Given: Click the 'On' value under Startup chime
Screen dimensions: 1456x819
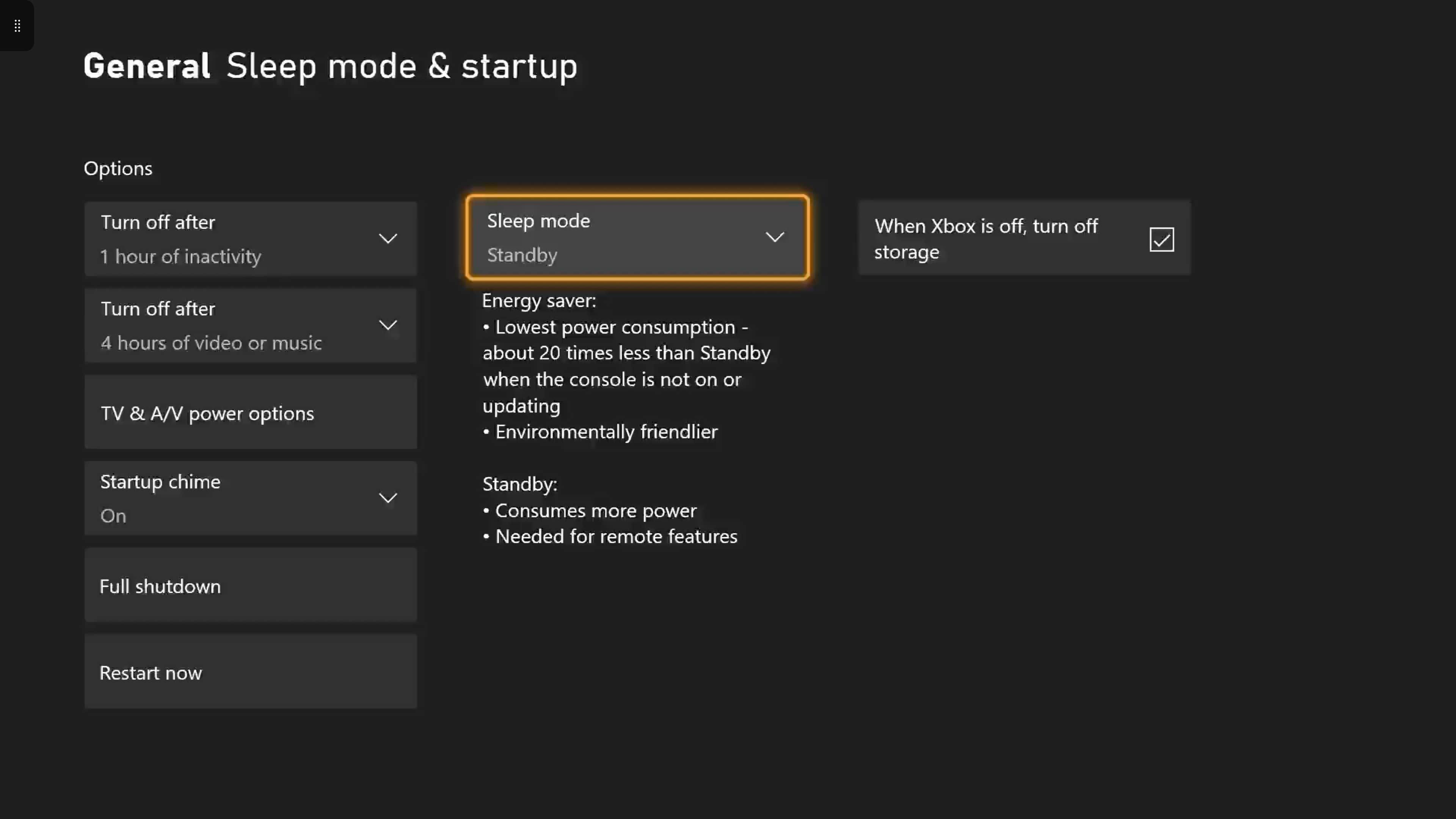Looking at the screenshot, I should click(113, 516).
